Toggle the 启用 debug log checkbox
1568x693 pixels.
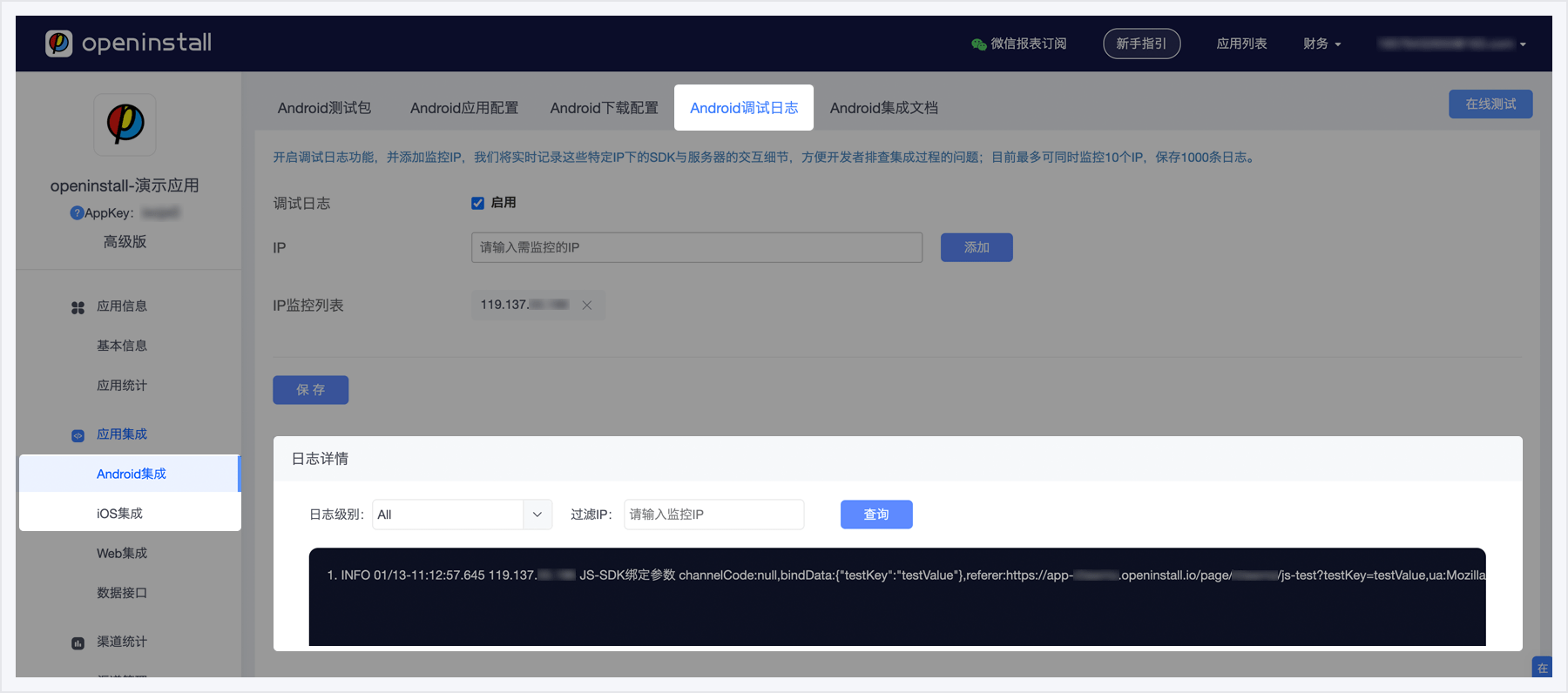[477, 203]
